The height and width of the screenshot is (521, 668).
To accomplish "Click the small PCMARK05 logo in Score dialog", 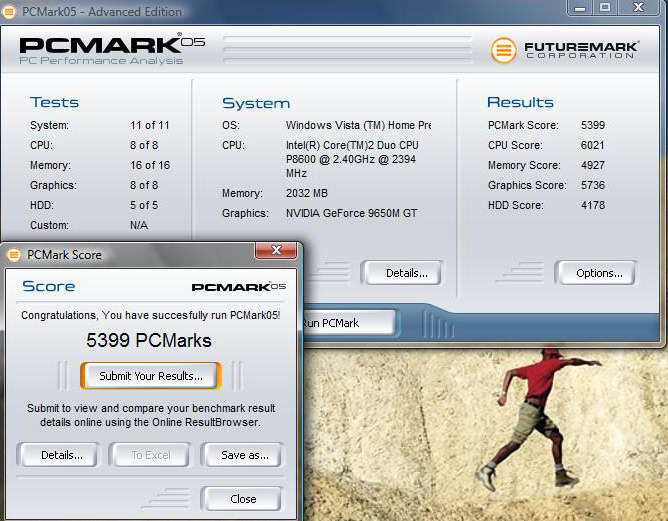I will (239, 287).
